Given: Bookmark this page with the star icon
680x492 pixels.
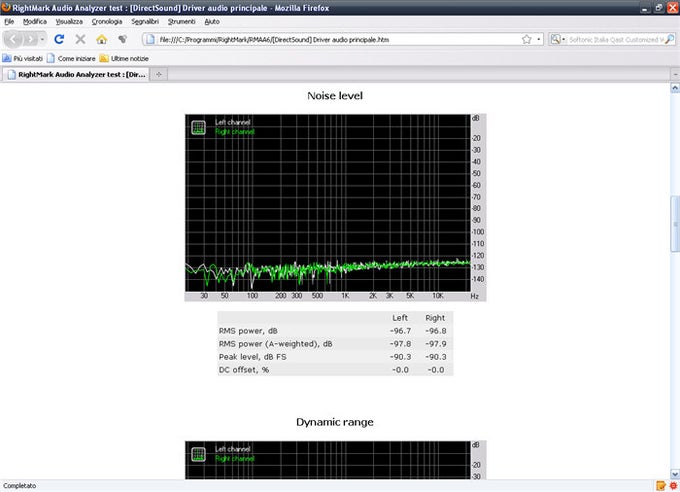Looking at the screenshot, I should (526, 39).
